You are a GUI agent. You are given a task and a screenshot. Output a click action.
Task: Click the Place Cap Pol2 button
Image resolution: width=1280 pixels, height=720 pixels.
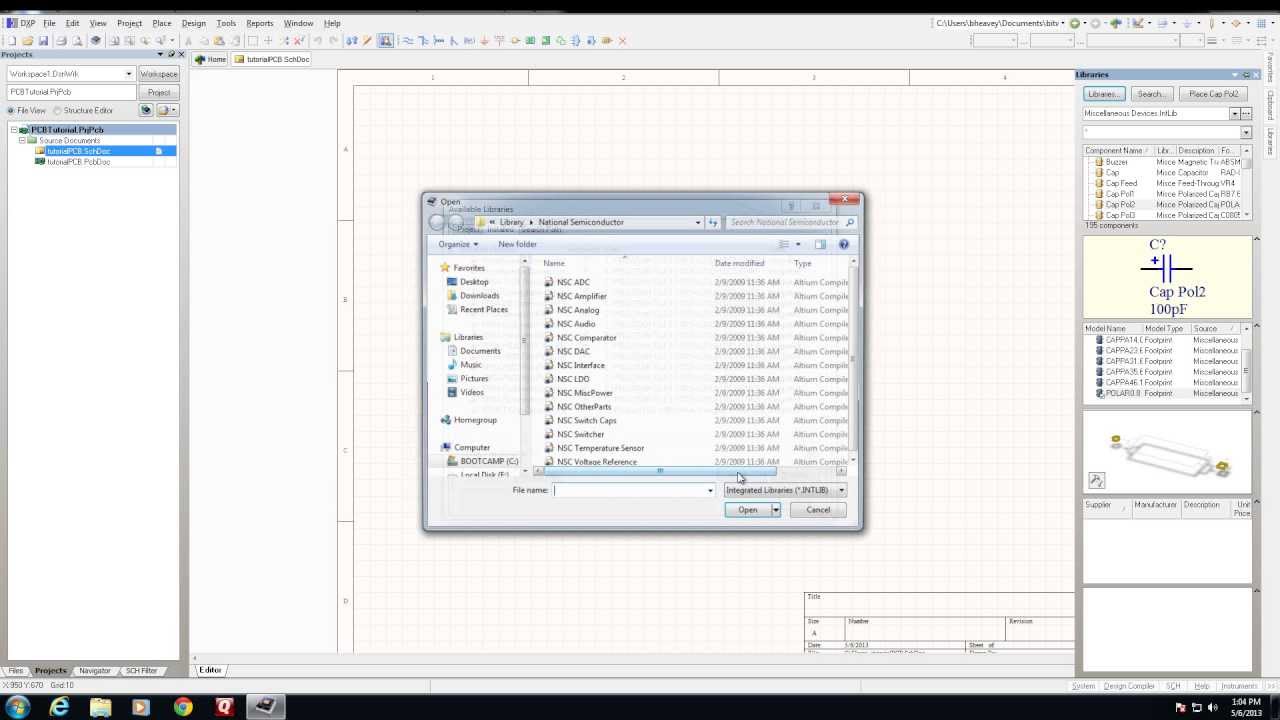1214,94
